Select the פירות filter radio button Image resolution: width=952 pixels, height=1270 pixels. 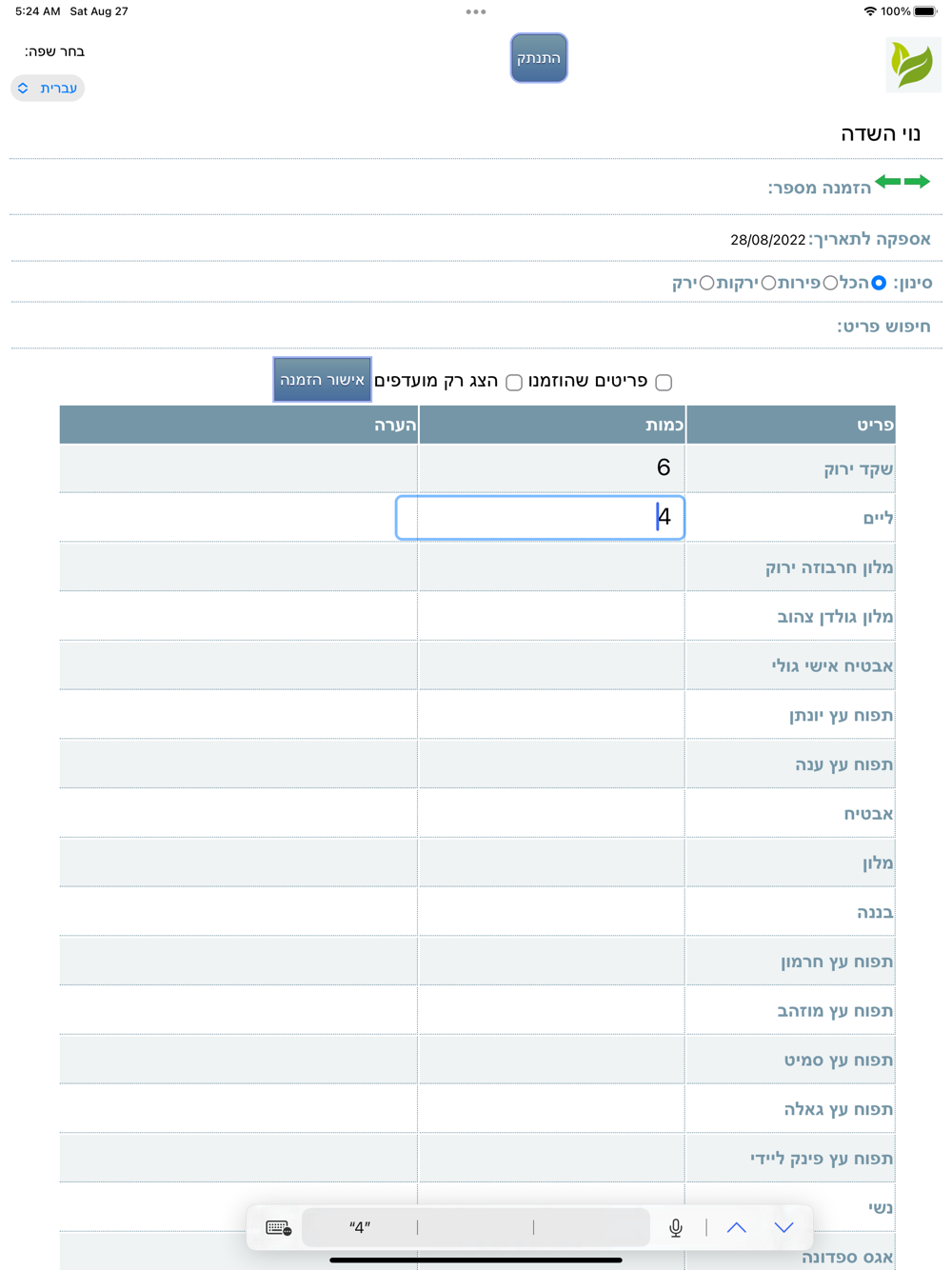830,283
